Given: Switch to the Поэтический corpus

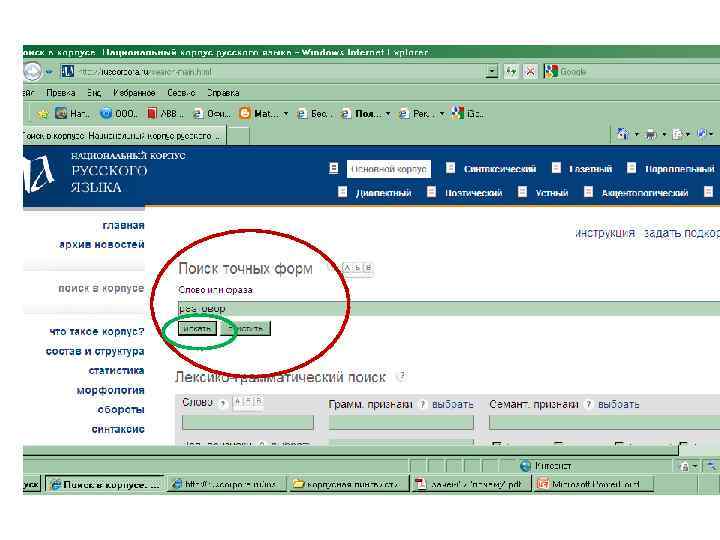Looking at the screenshot, I should [x=473, y=193].
